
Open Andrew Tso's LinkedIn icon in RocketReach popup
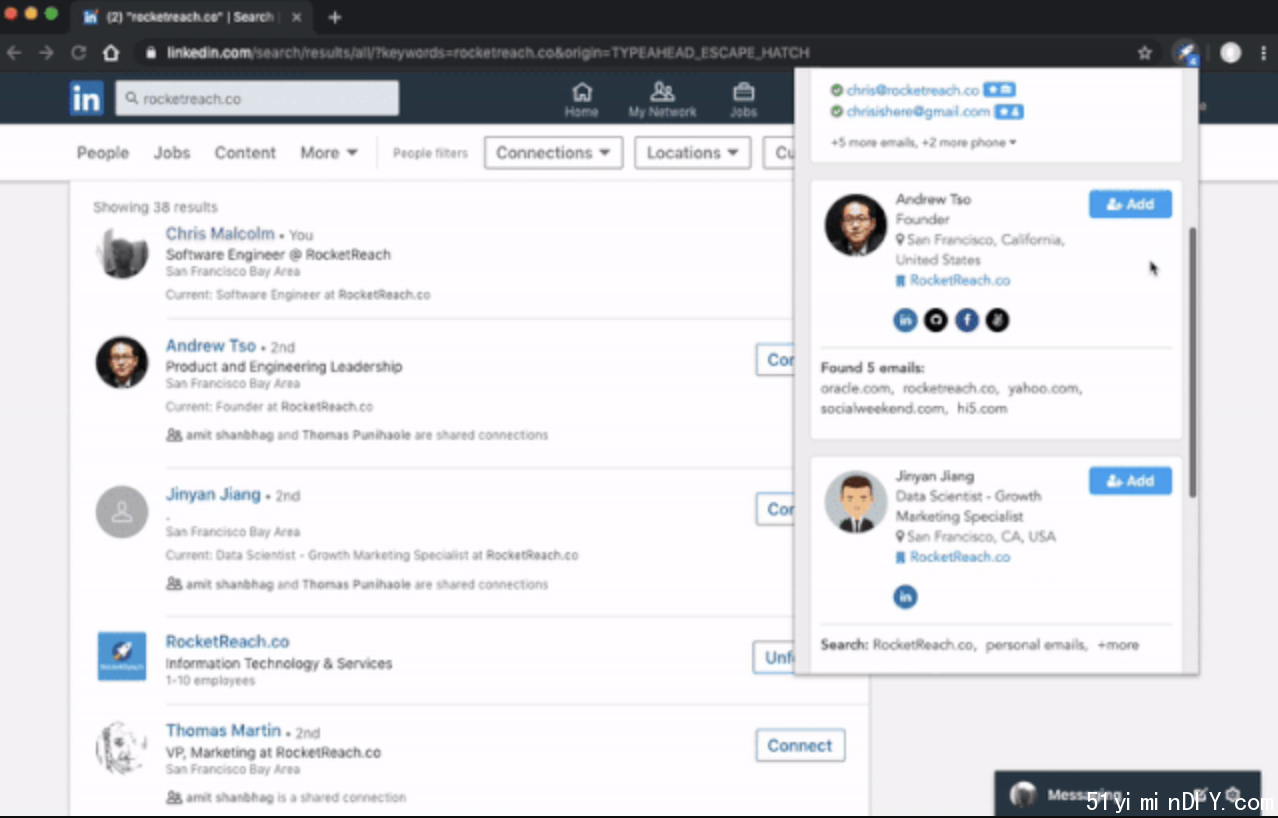click(x=905, y=320)
